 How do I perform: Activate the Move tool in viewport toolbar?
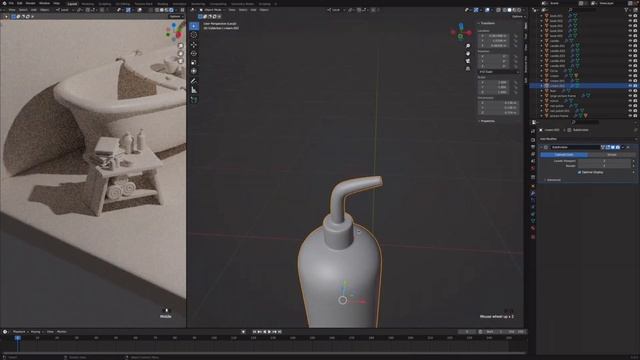194,44
